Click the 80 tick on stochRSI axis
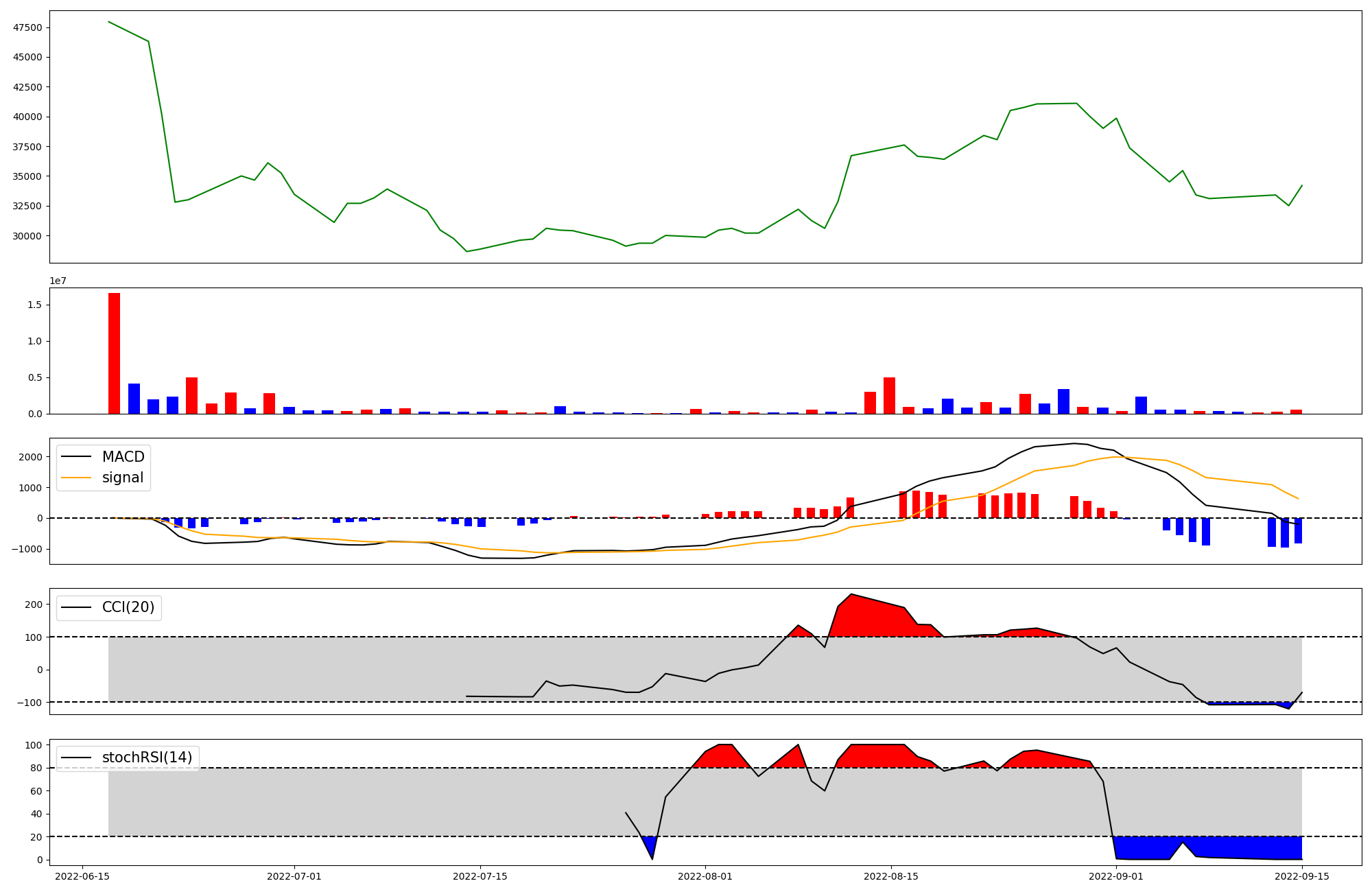The height and width of the screenshot is (892, 1372). (x=37, y=768)
